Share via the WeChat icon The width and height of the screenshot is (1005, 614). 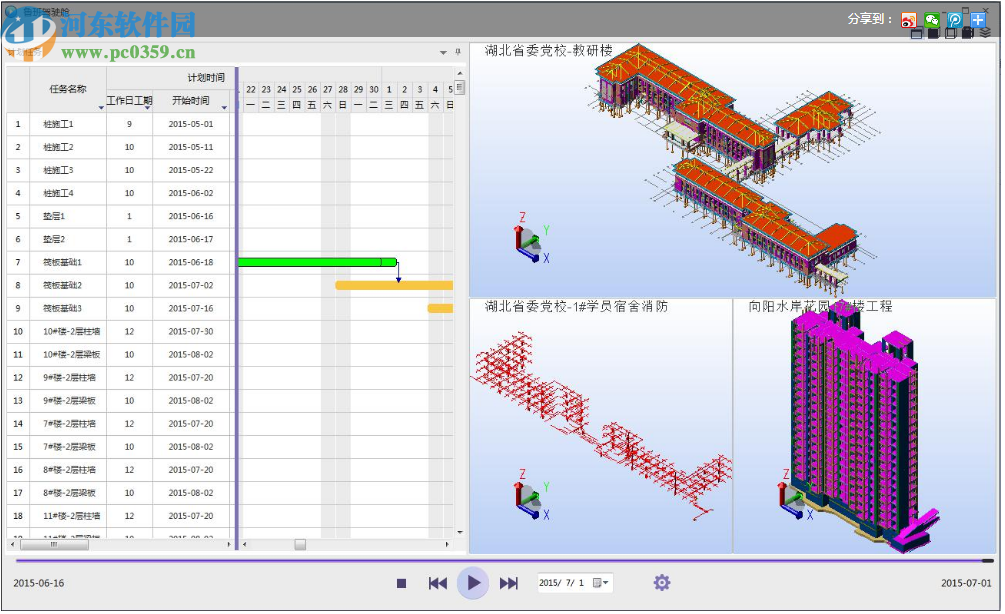933,20
